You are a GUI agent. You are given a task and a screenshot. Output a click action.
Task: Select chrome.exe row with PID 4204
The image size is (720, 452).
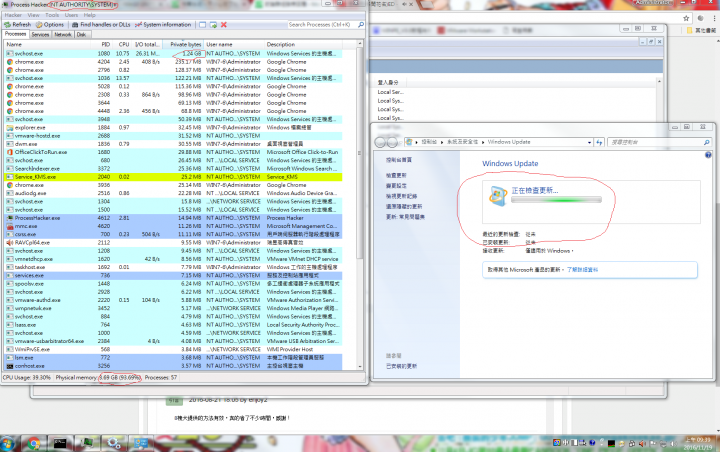[173, 62]
